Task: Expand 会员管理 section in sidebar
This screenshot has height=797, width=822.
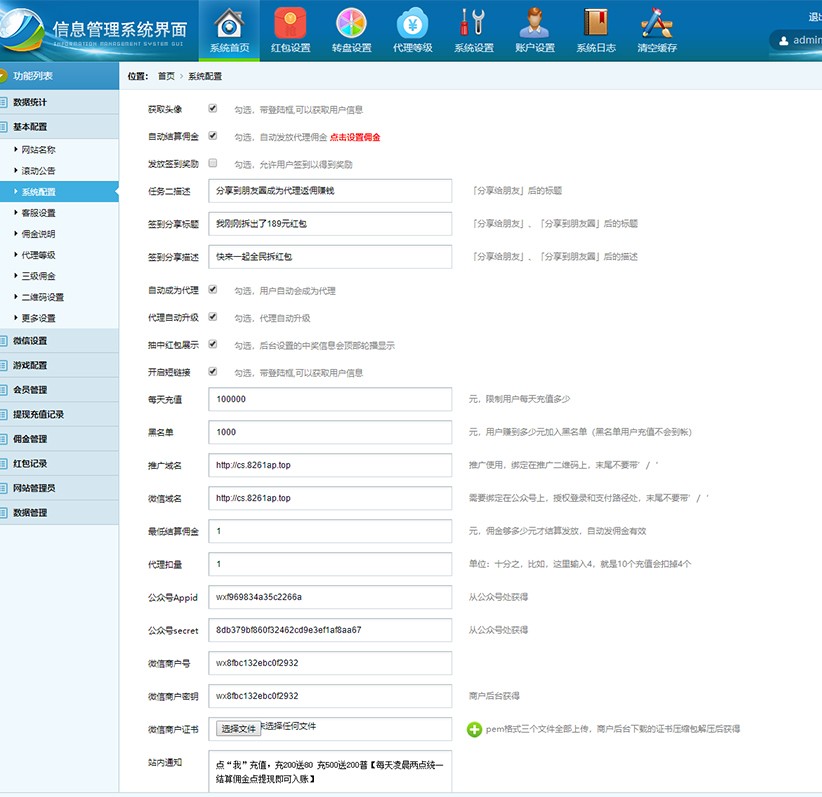Action: [x=30, y=390]
